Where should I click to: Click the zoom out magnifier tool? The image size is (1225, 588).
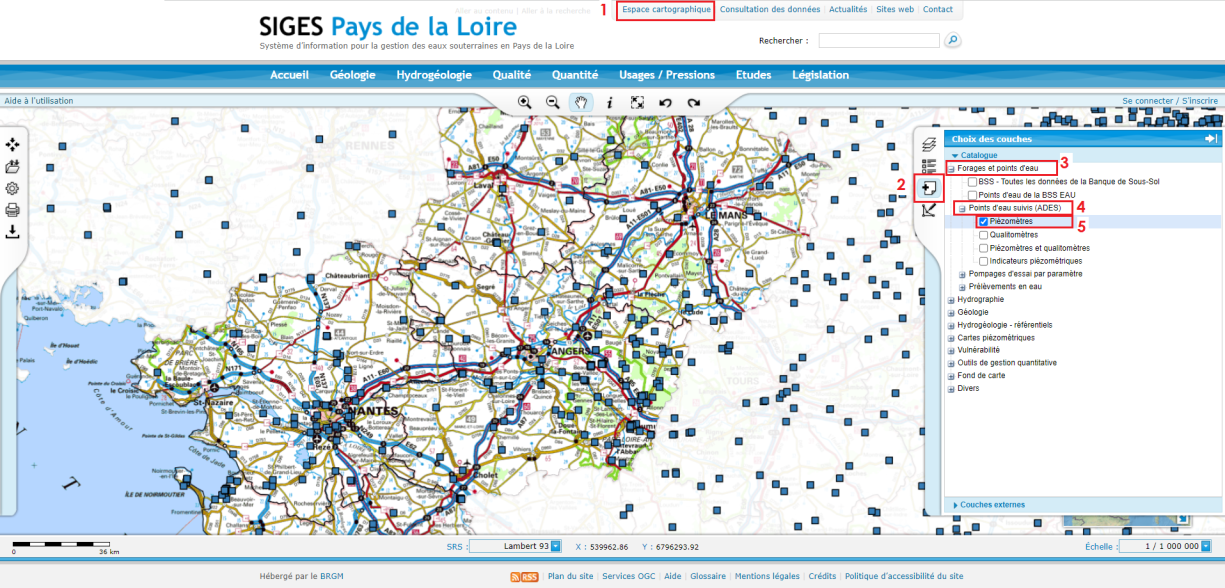pos(552,103)
